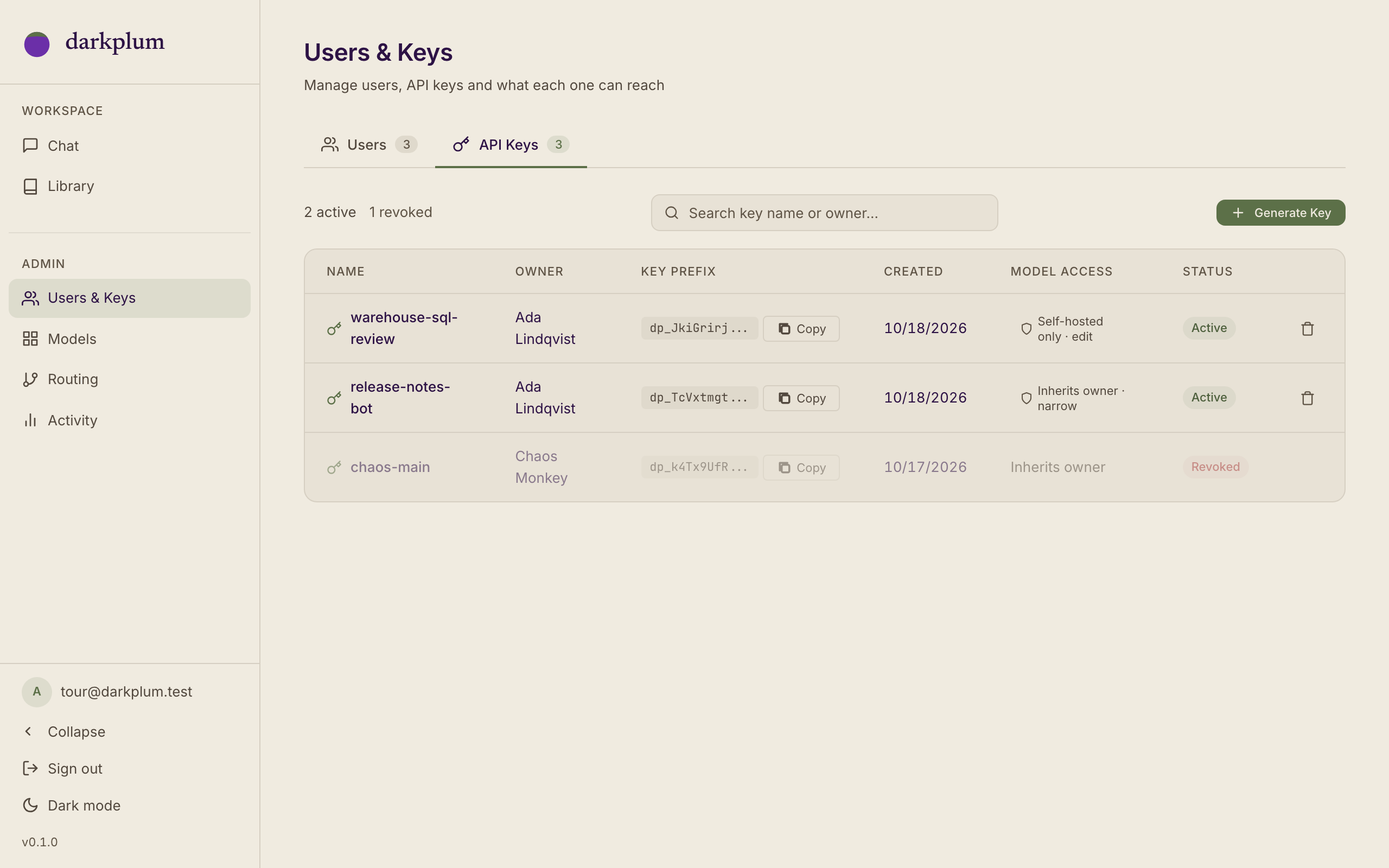
Task: Click the Revoked status badge
Action: tap(1215, 467)
